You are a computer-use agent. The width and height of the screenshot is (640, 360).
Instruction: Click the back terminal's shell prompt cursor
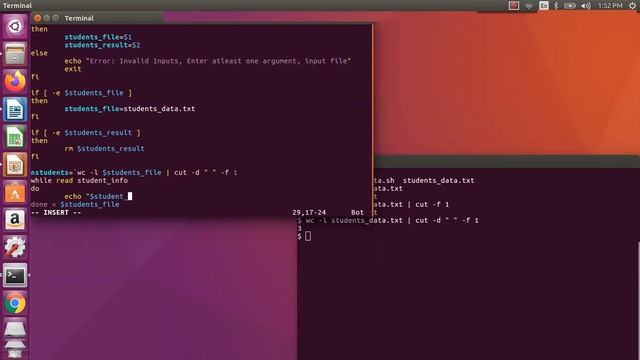click(x=308, y=236)
